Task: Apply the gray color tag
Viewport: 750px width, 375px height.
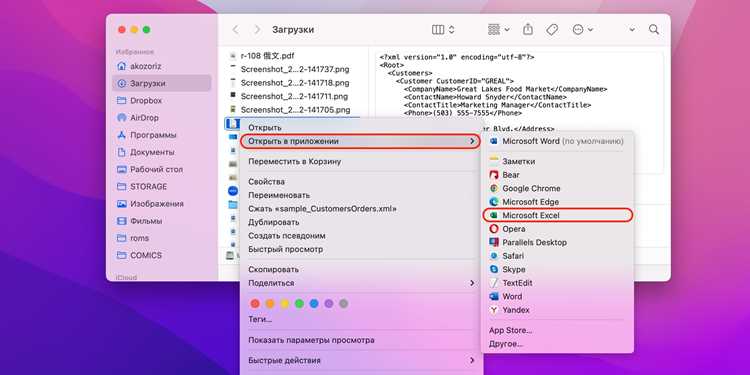Action: coord(343,304)
